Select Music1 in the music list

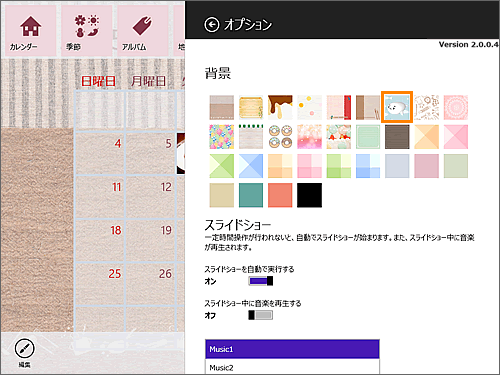click(292, 349)
